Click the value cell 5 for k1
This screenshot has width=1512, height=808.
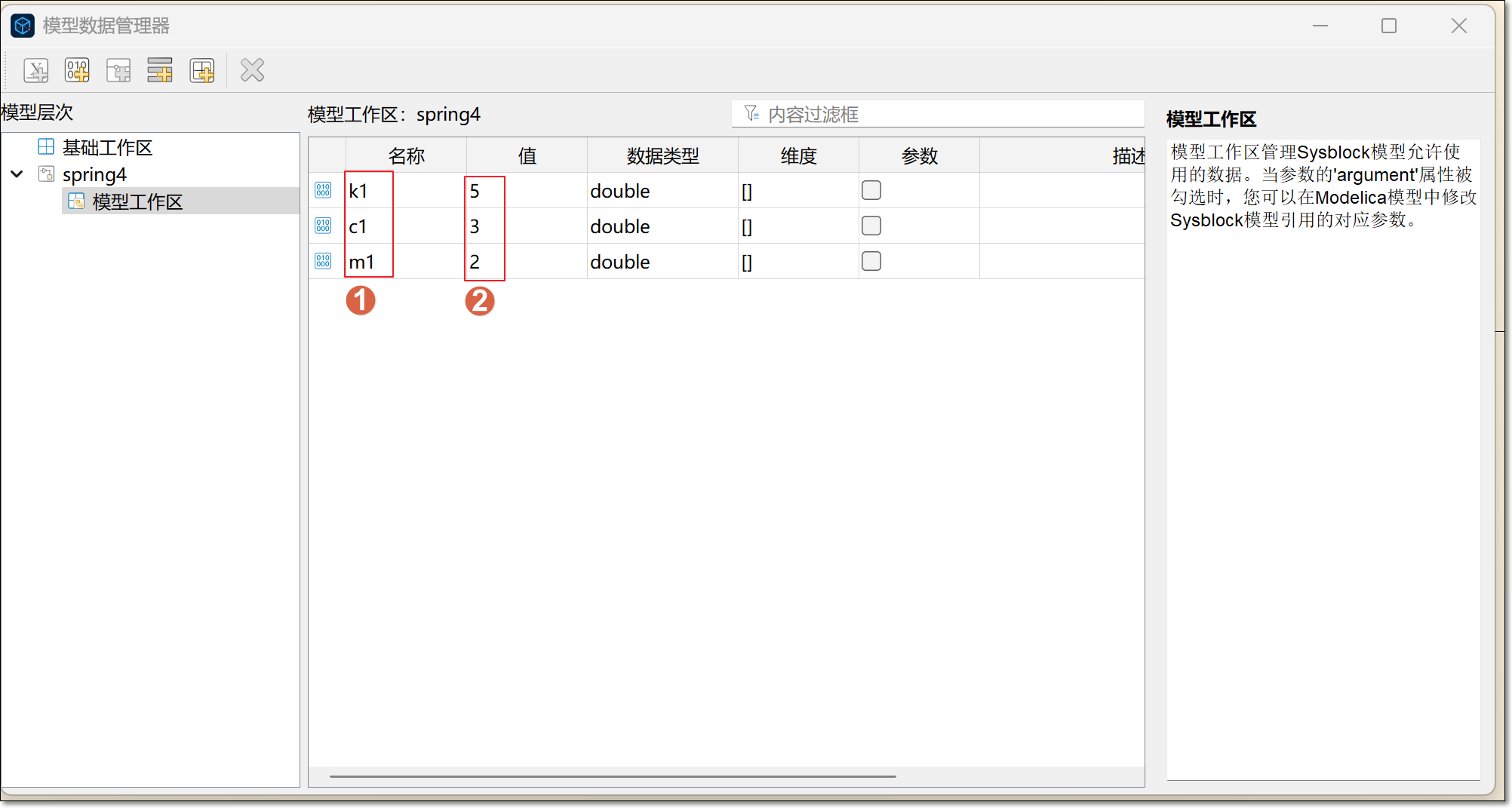click(x=527, y=190)
